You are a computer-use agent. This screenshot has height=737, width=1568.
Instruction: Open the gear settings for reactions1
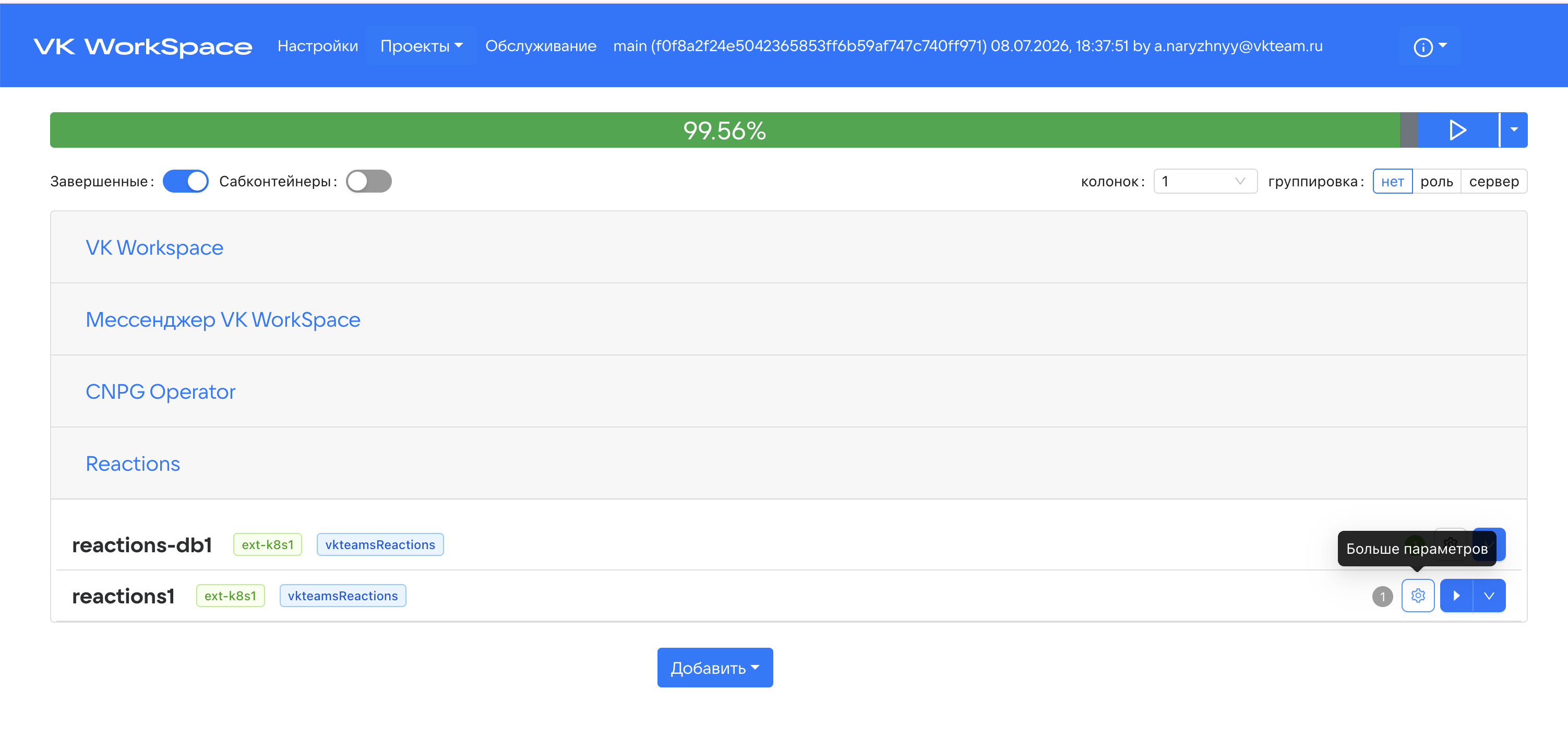1418,595
